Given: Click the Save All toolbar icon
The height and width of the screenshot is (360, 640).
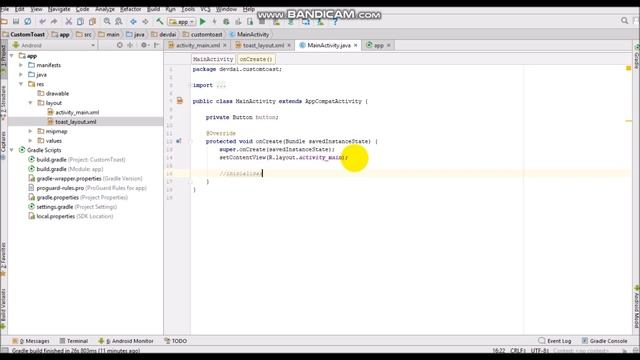Looking at the screenshot, I should (x=16, y=21).
